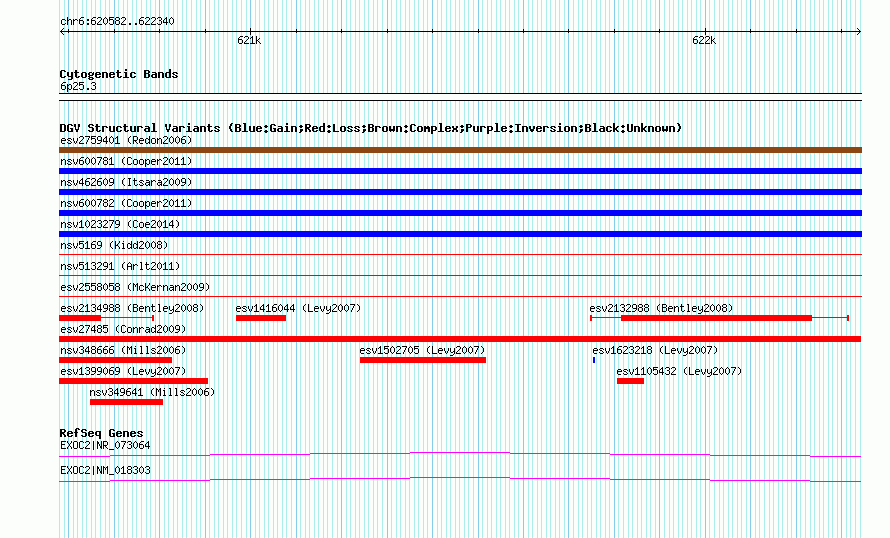Click the thin red nsv5169 line

tap(460, 254)
